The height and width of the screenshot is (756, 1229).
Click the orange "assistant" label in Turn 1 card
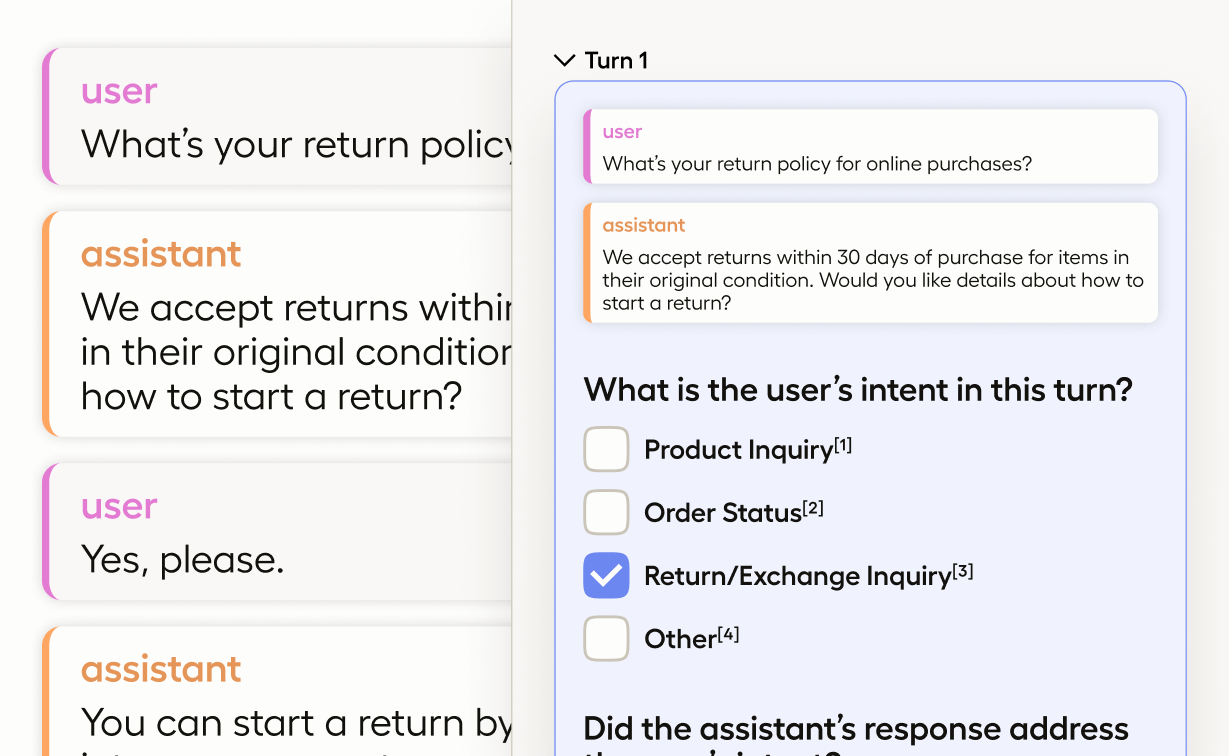[644, 225]
